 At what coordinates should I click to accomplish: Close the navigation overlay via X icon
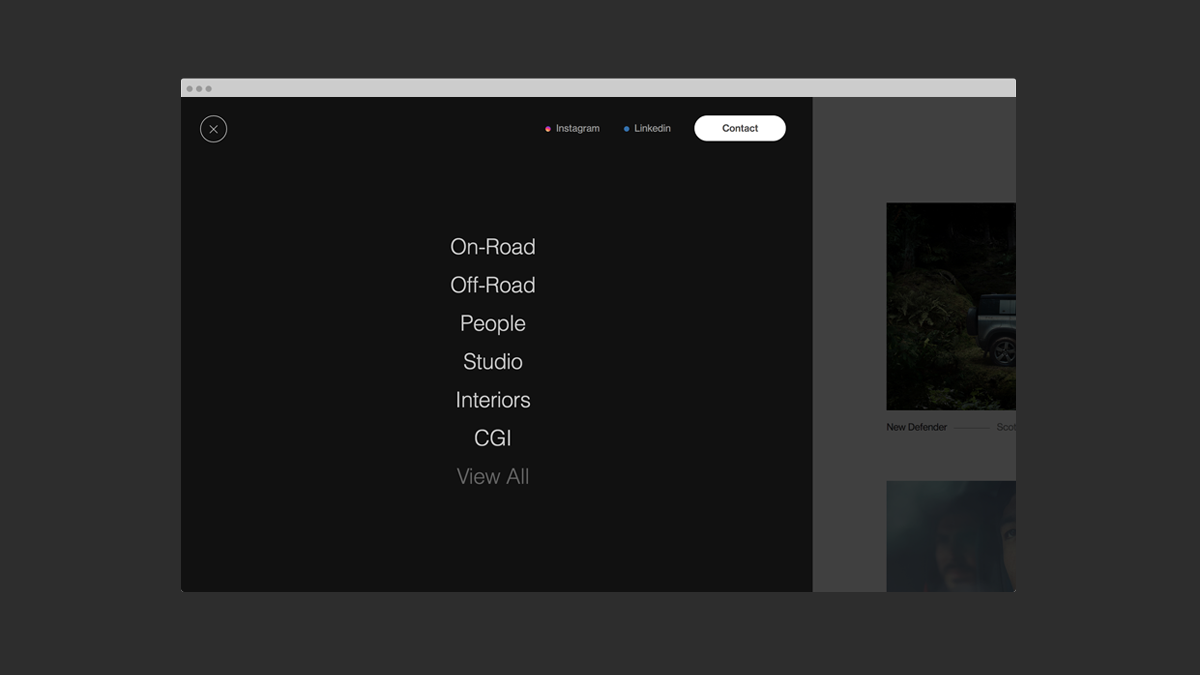pyautogui.click(x=213, y=129)
